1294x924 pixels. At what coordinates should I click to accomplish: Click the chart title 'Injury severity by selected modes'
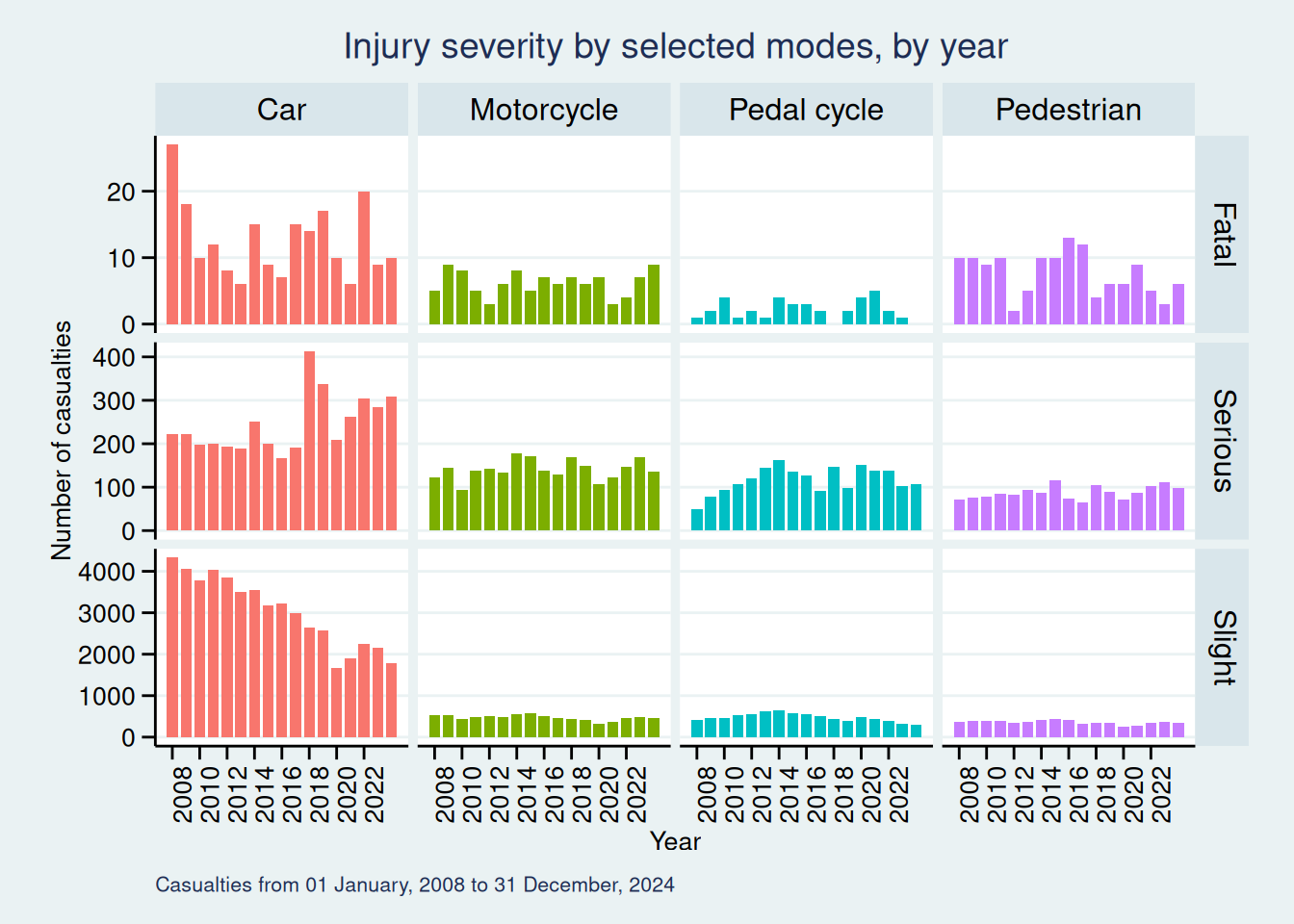675,46
